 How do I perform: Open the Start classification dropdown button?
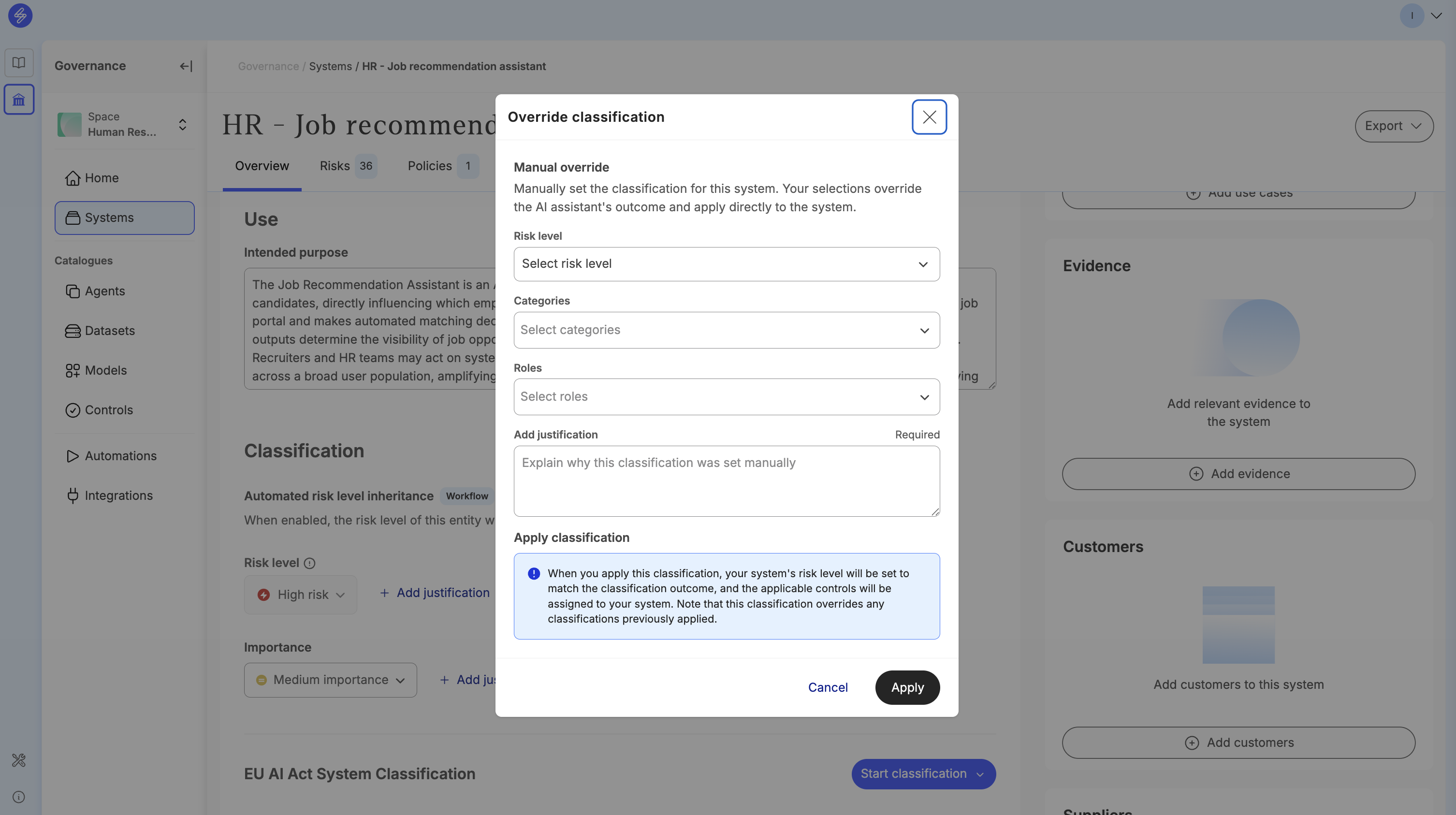pos(924,774)
